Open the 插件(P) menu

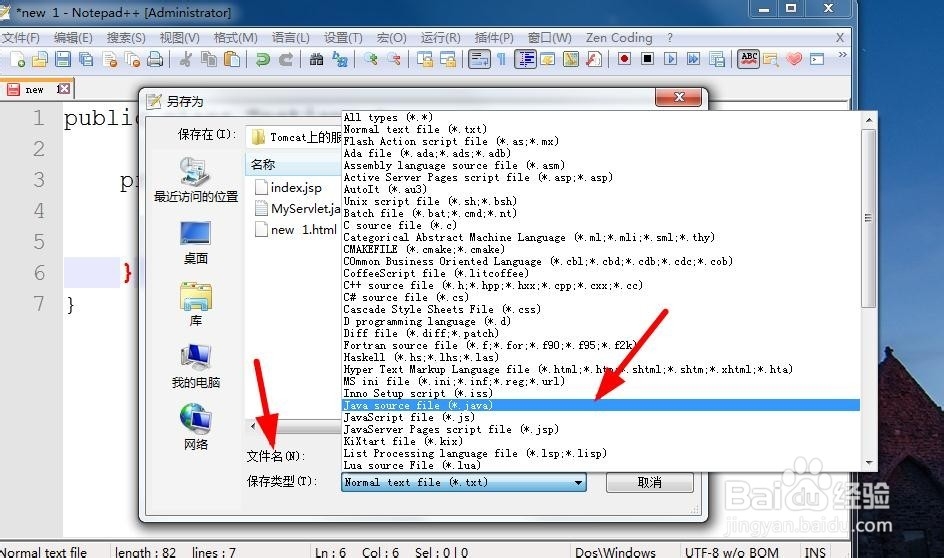click(x=494, y=38)
